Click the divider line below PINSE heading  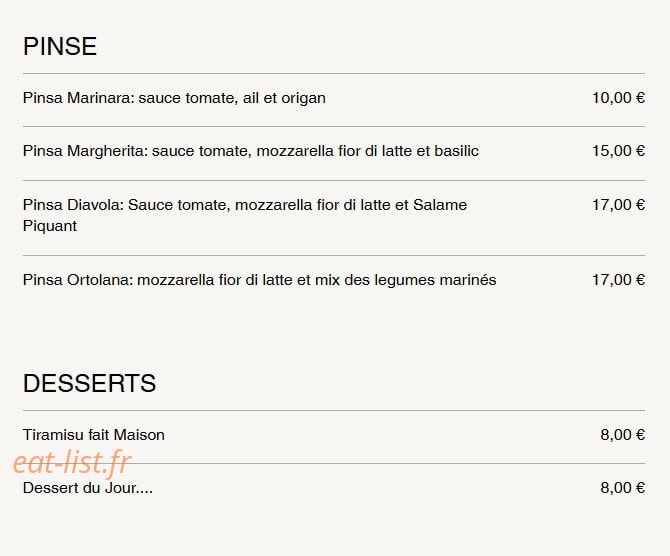(x=334, y=74)
